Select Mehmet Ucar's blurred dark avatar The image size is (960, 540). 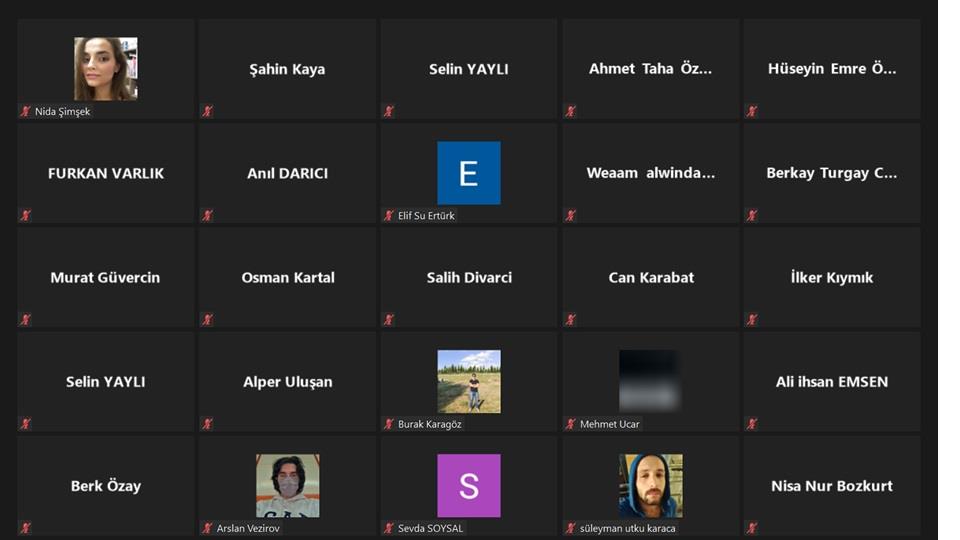650,381
